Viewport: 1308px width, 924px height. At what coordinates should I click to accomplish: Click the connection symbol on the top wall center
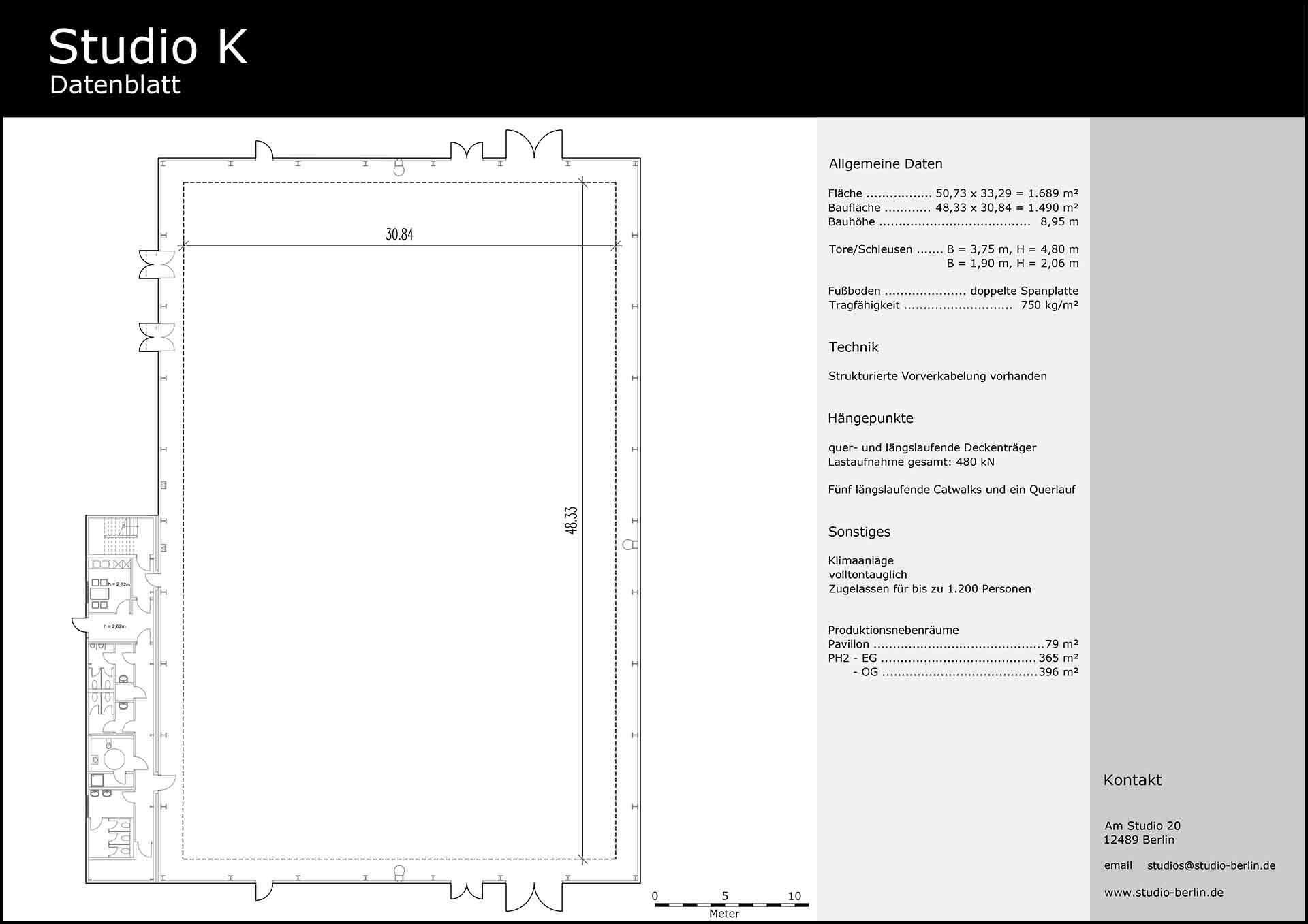coord(399,168)
